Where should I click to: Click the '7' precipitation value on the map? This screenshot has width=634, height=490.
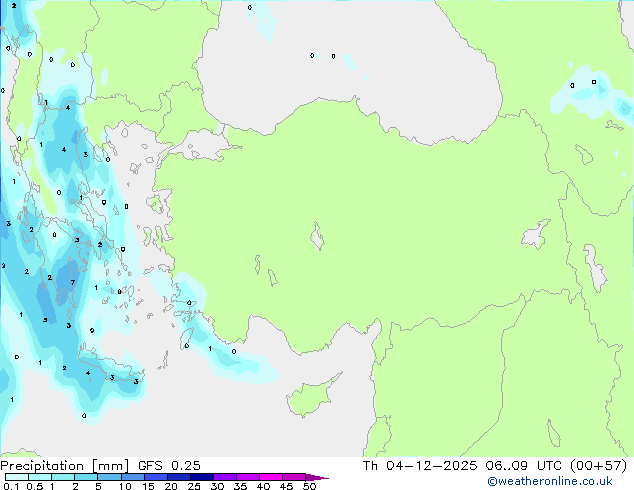tap(73, 283)
